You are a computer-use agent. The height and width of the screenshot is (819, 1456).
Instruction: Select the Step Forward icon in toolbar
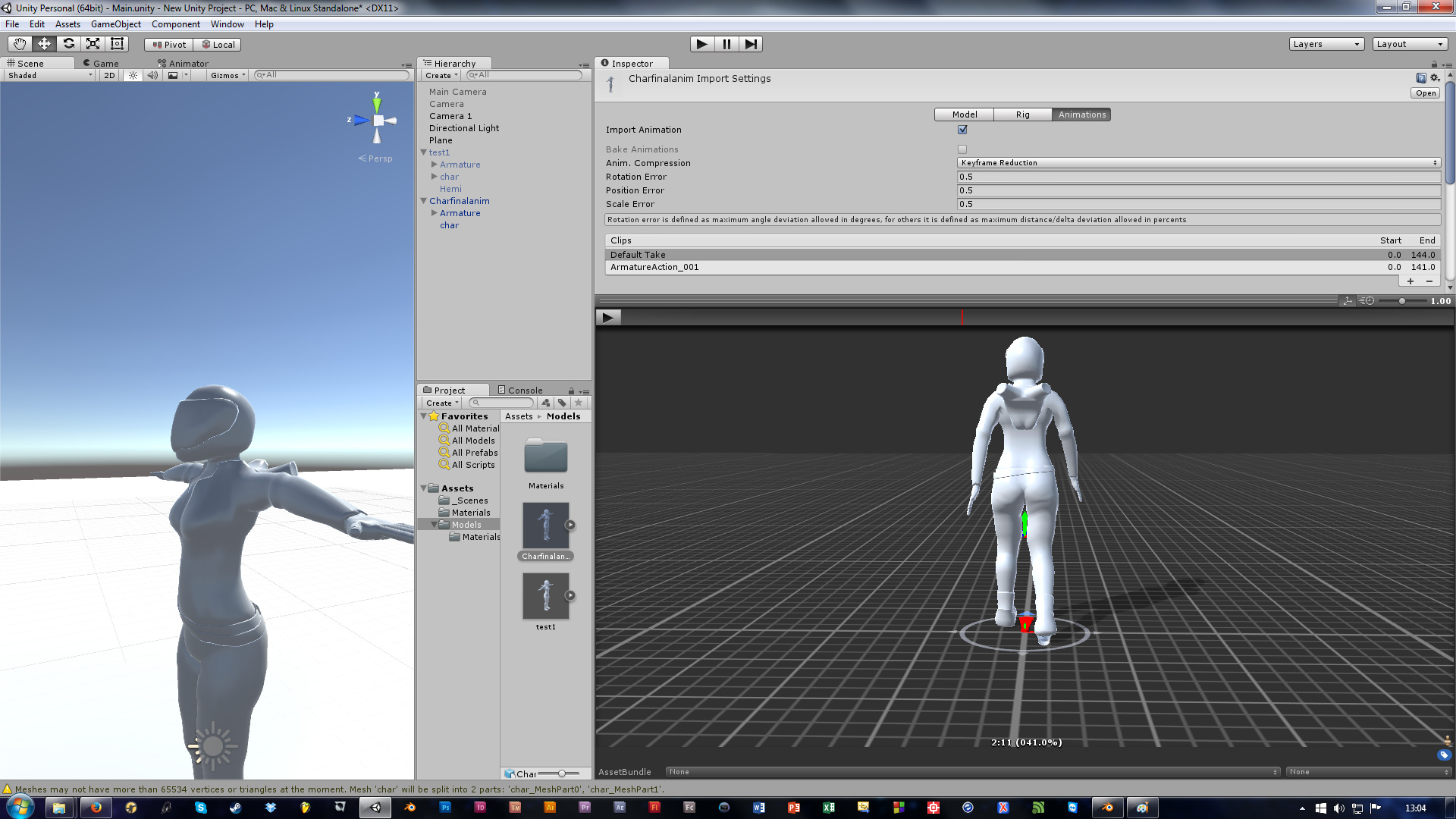tap(750, 44)
